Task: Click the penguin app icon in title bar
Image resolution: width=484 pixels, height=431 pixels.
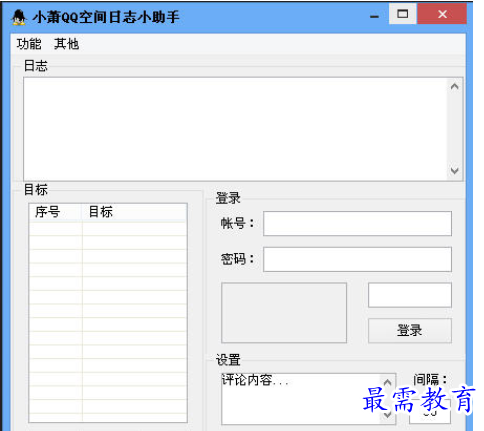Action: click(19, 17)
